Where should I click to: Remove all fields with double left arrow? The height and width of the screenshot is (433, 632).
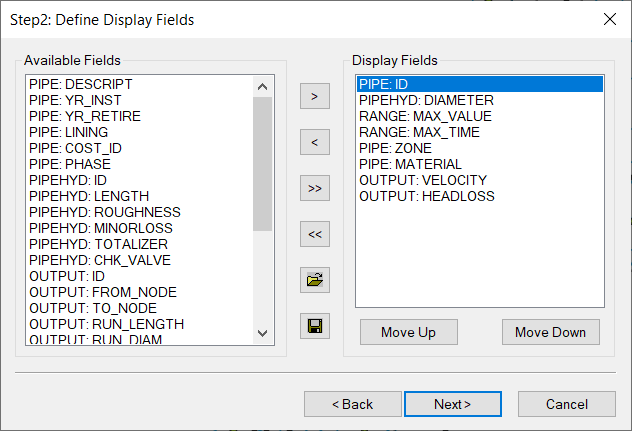point(315,234)
